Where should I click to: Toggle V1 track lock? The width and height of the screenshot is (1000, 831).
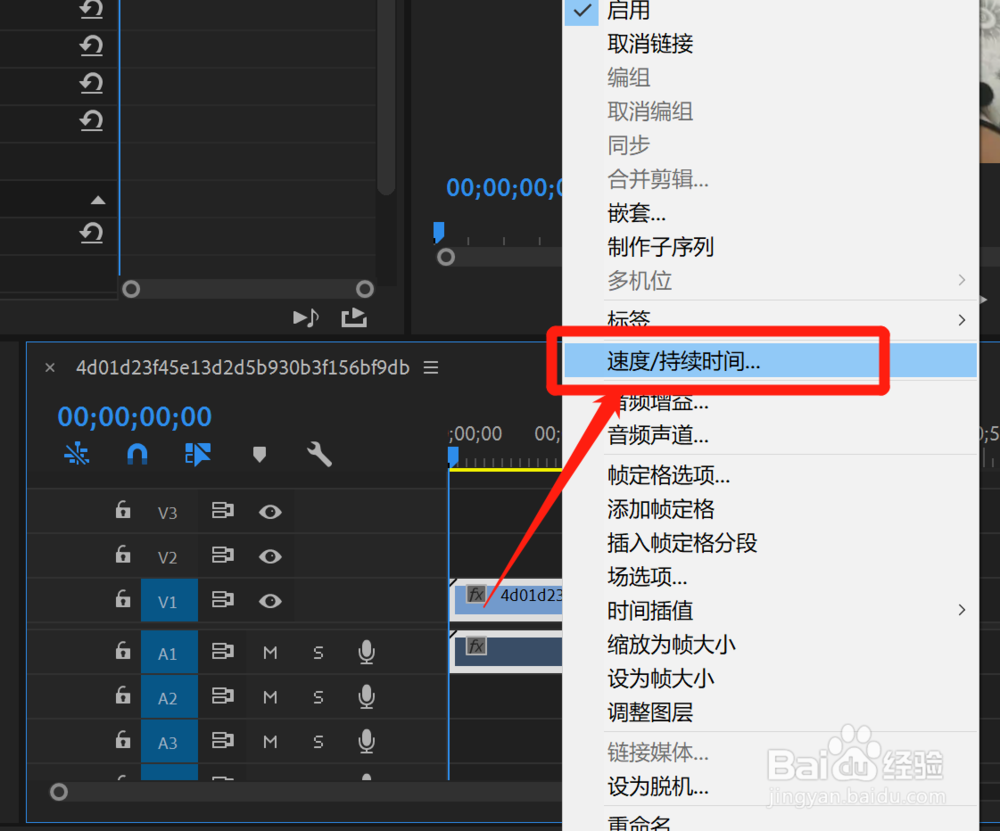pos(122,599)
